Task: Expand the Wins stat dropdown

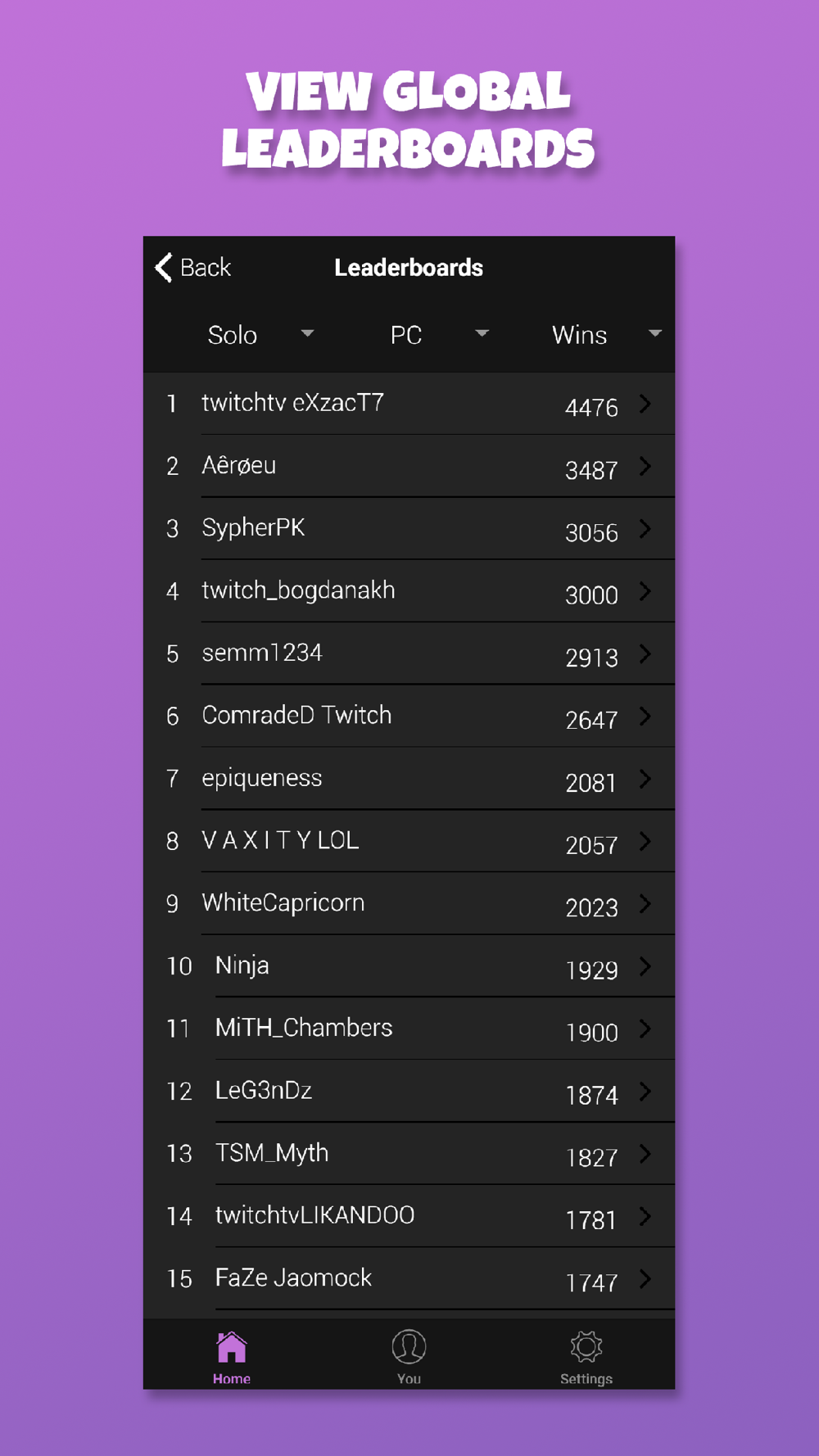Action: [606, 335]
